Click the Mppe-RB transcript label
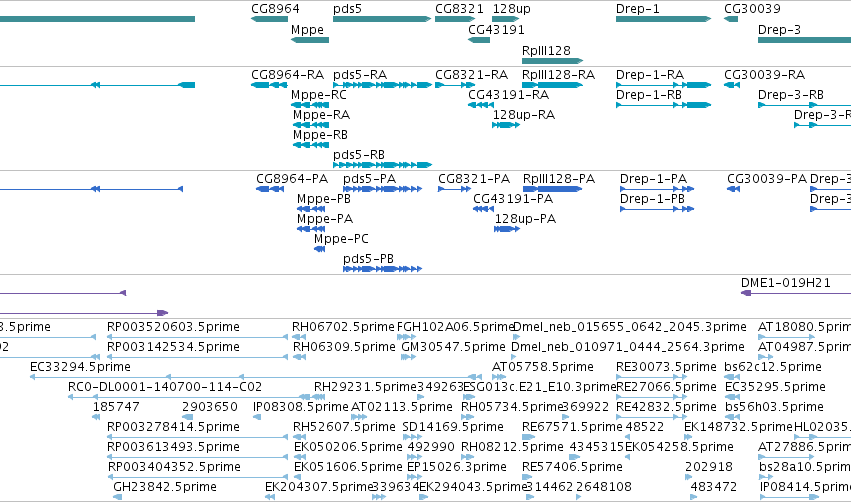The width and height of the screenshot is (851, 502). point(320,135)
